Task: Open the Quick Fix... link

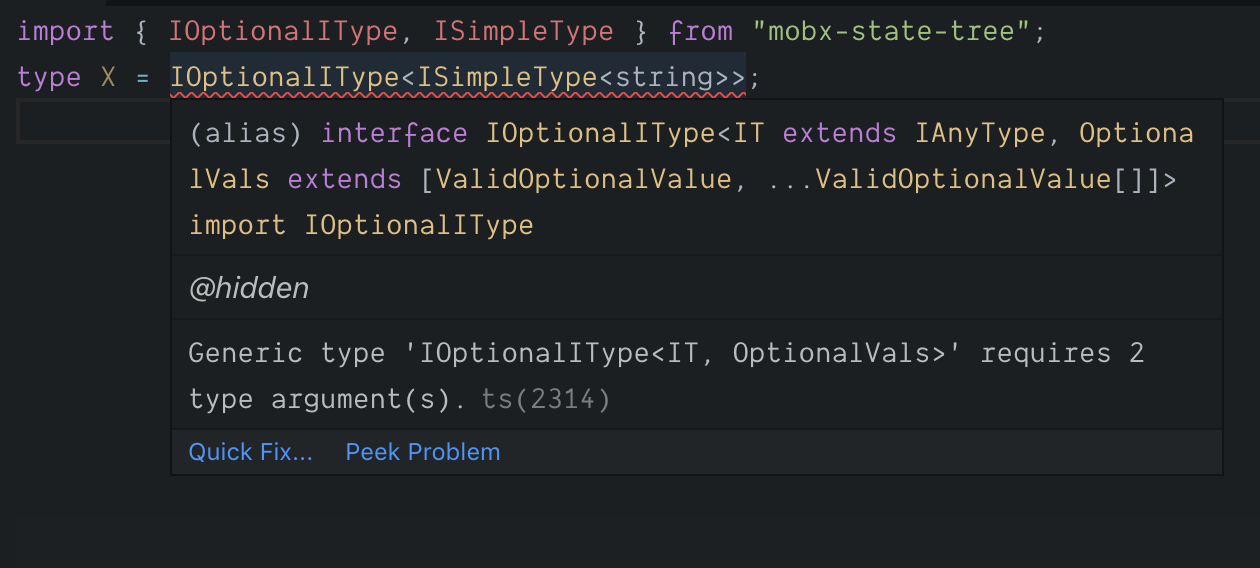Action: tap(250, 452)
